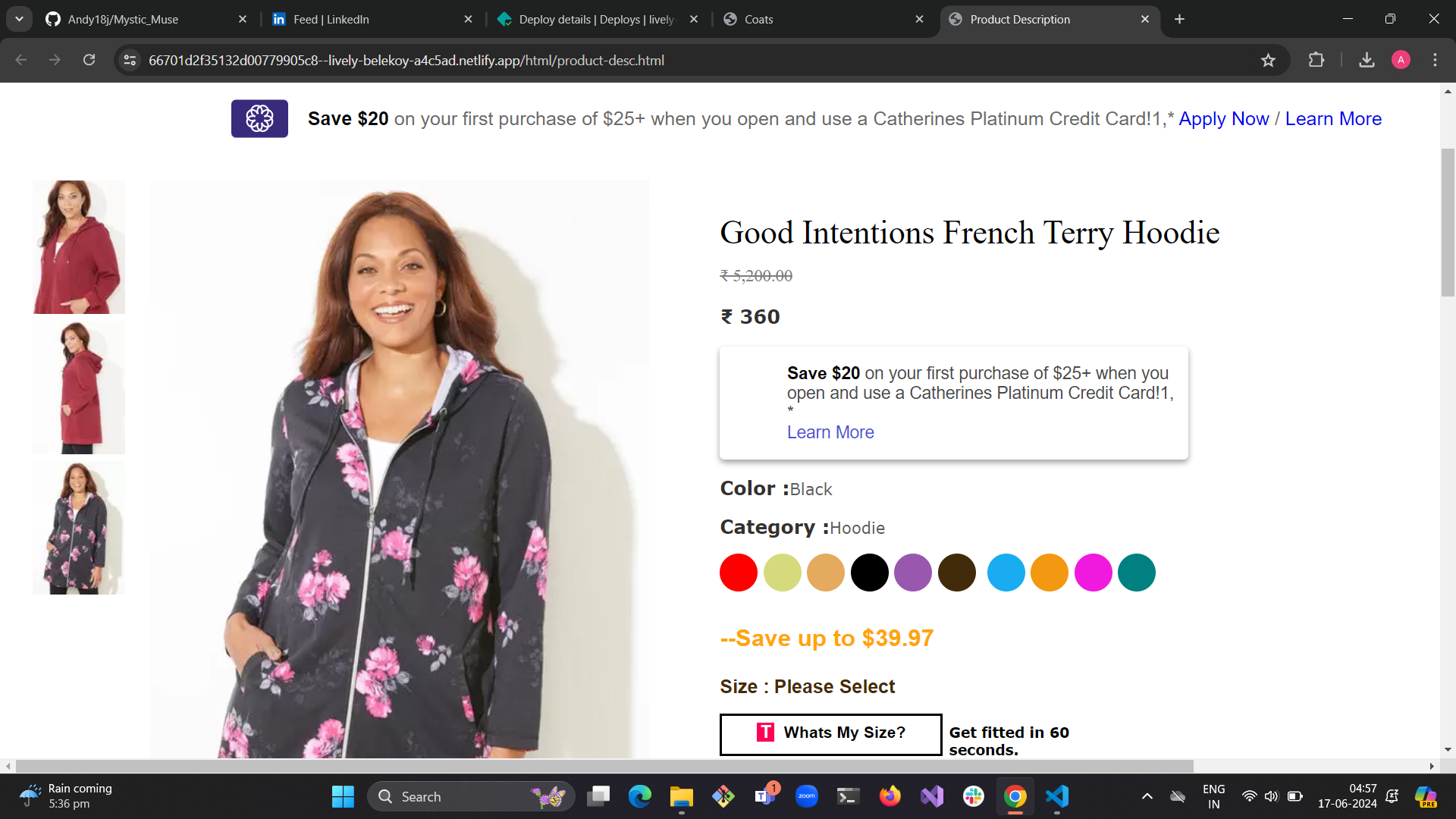Click the browser reload icon
The height and width of the screenshot is (819, 1456).
[x=89, y=60]
